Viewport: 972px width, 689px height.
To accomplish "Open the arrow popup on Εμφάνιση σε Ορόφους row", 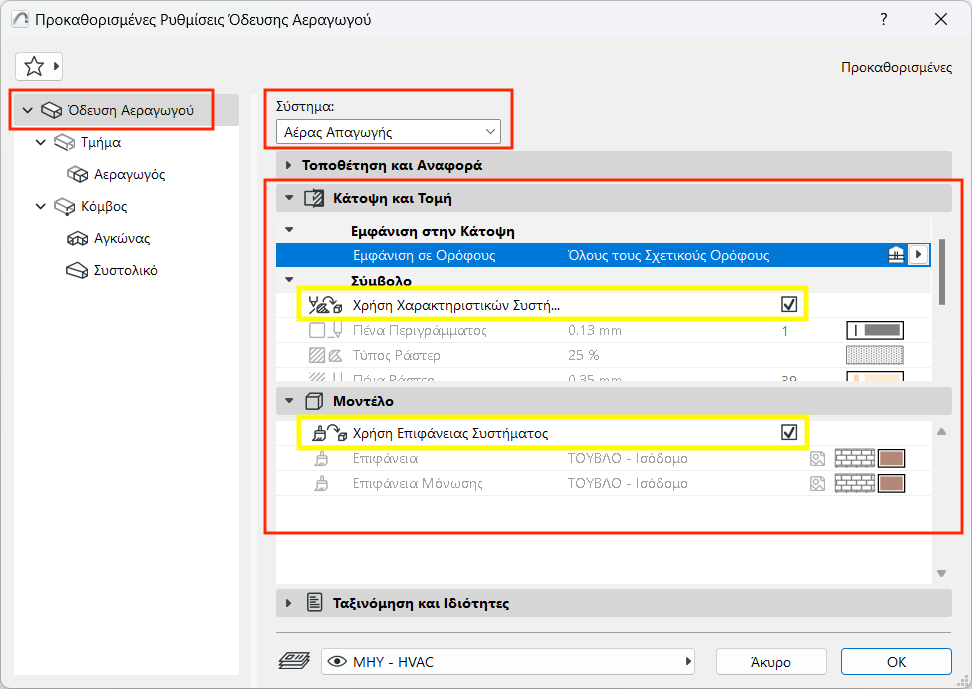I will [919, 255].
